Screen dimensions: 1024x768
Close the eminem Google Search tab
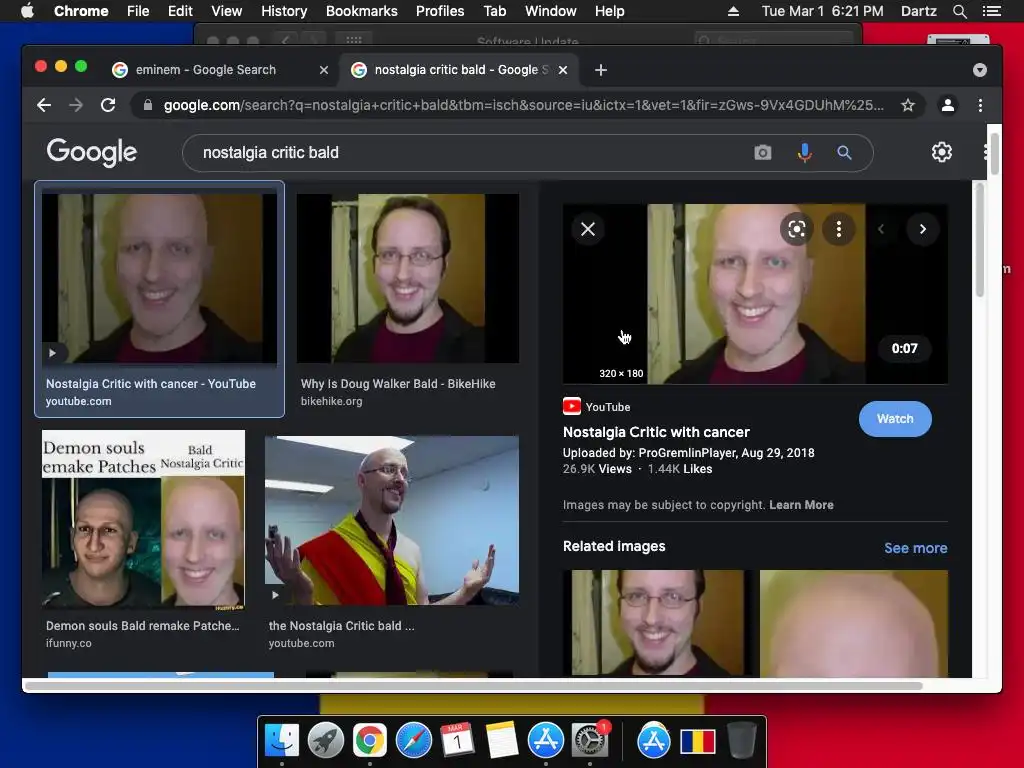pos(324,70)
